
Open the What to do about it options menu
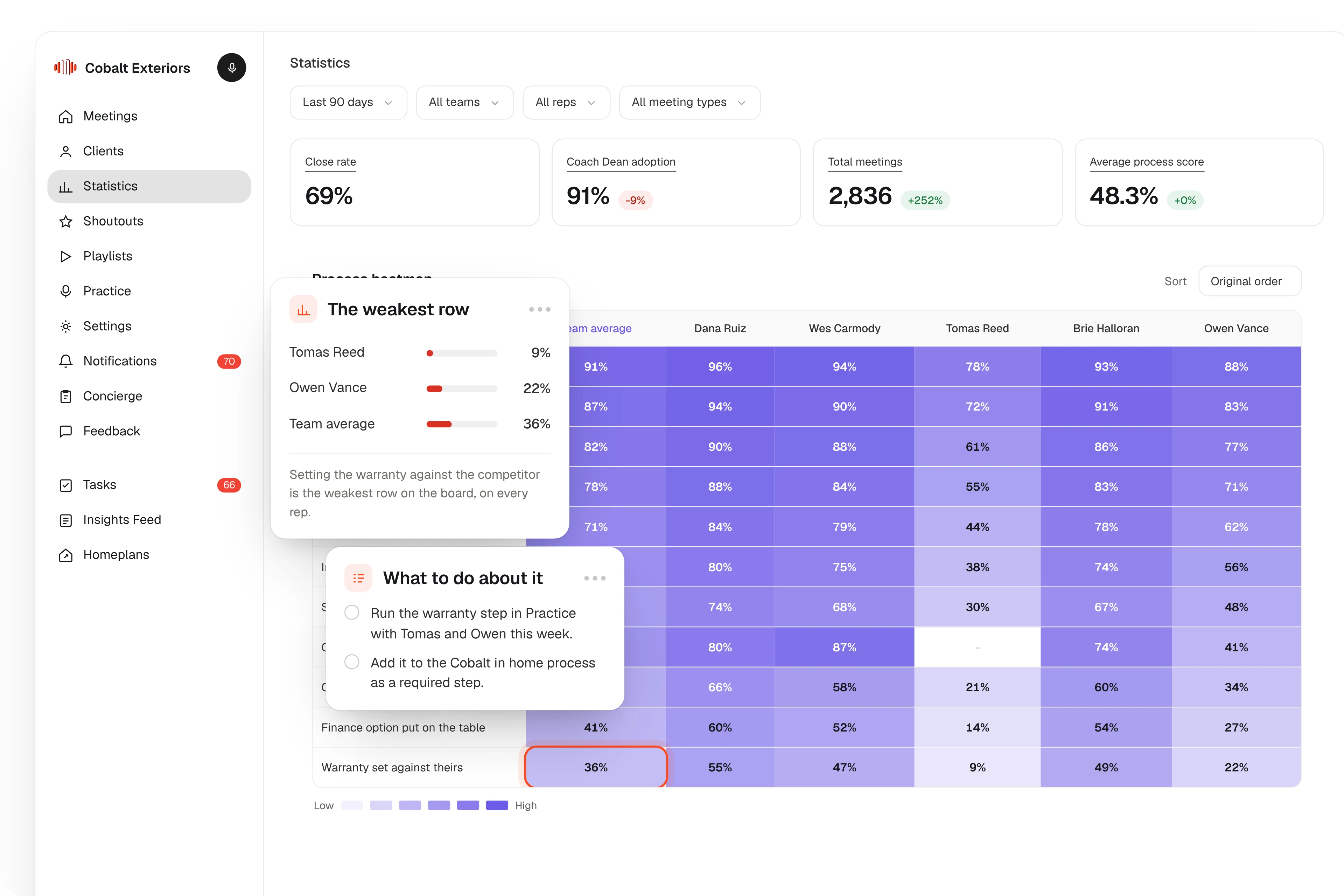595,578
